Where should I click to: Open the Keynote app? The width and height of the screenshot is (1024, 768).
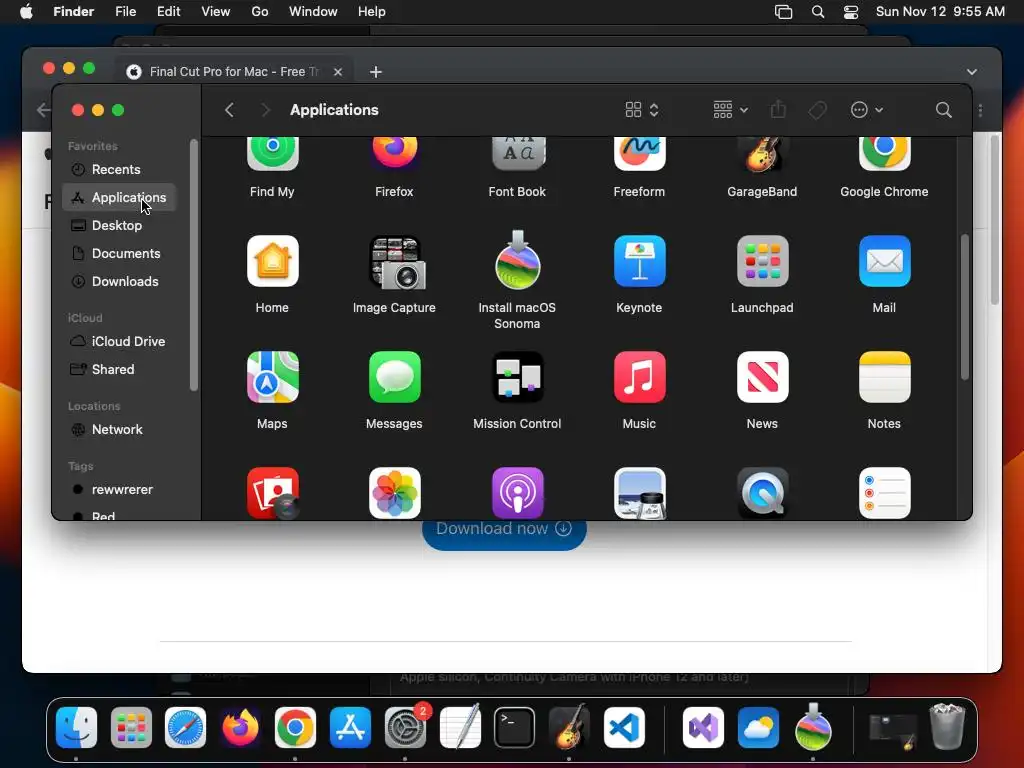pyautogui.click(x=639, y=261)
